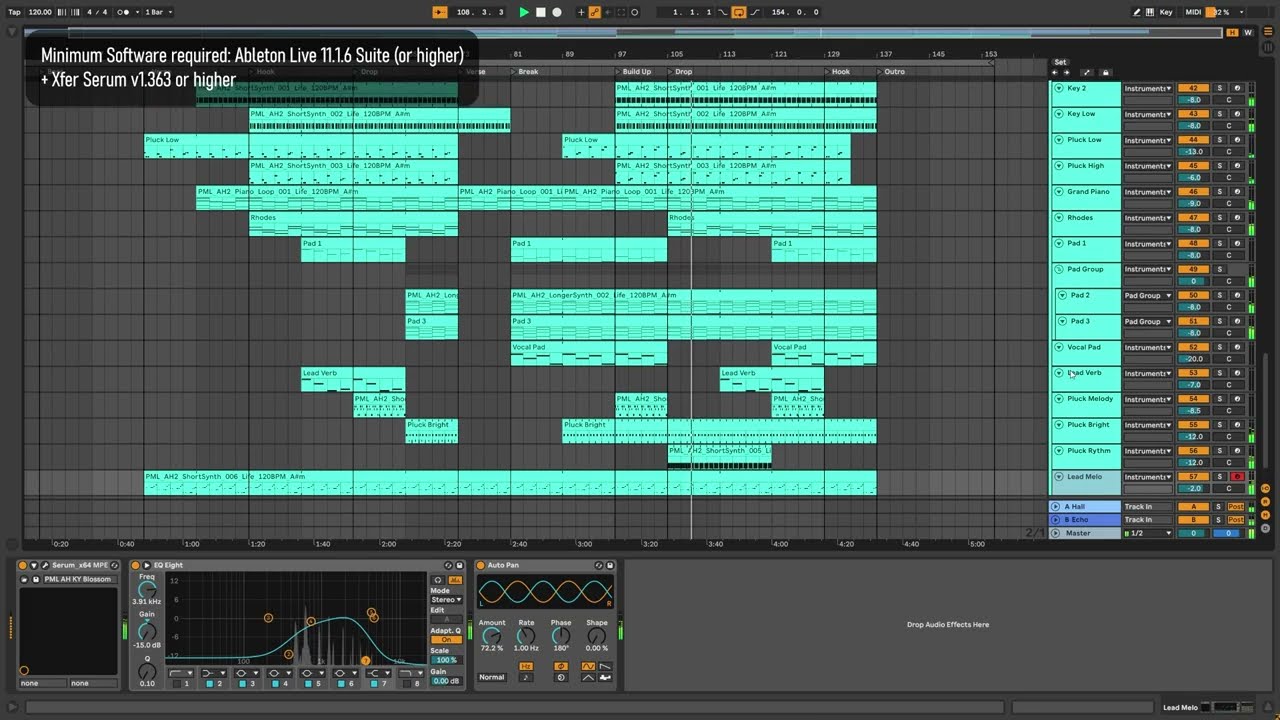The image size is (1280, 720).
Task: Click Auto Pan's Save Preset disk icon
Action: coord(610,565)
